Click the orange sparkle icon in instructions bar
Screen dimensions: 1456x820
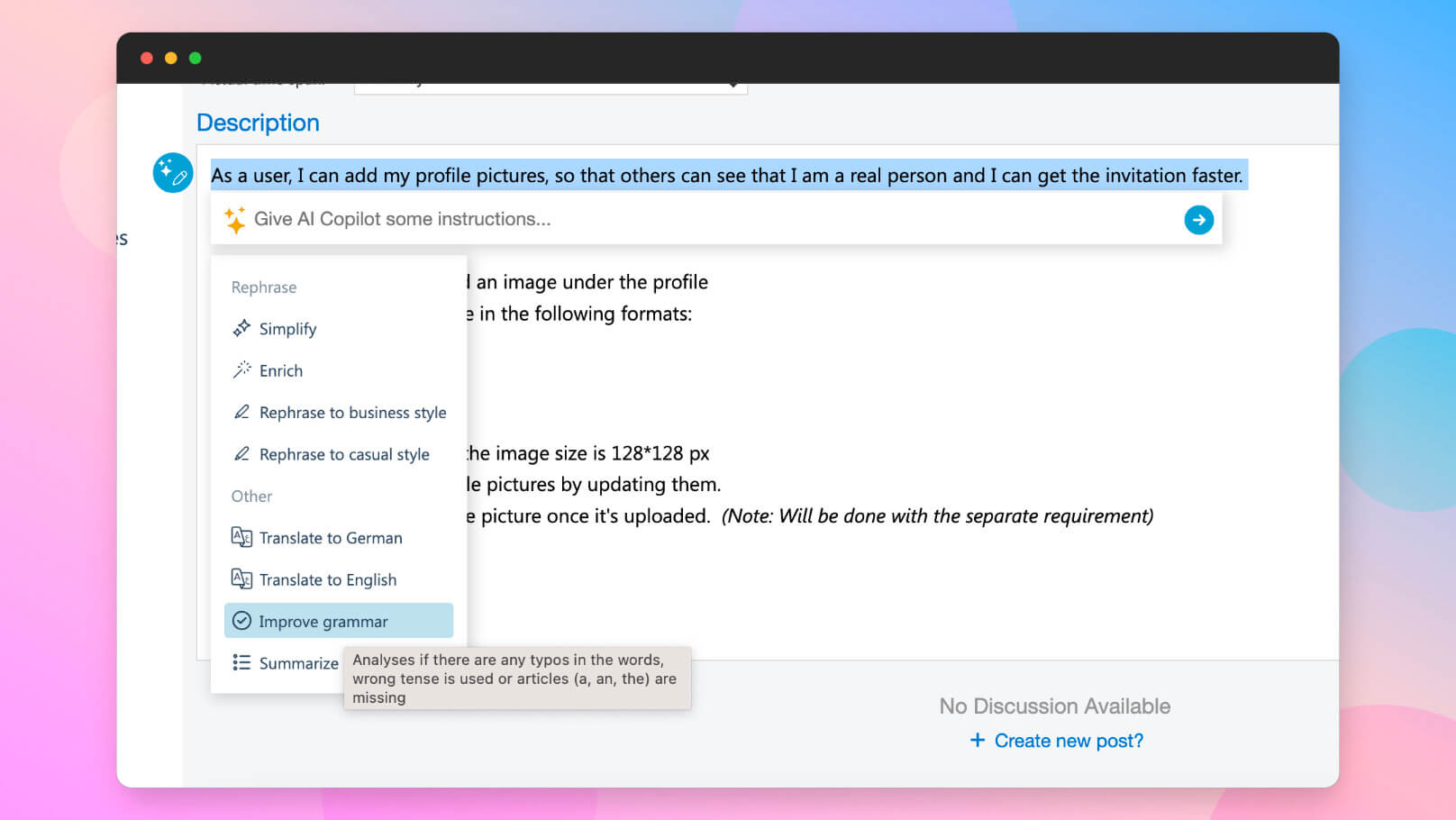pyautogui.click(x=234, y=220)
